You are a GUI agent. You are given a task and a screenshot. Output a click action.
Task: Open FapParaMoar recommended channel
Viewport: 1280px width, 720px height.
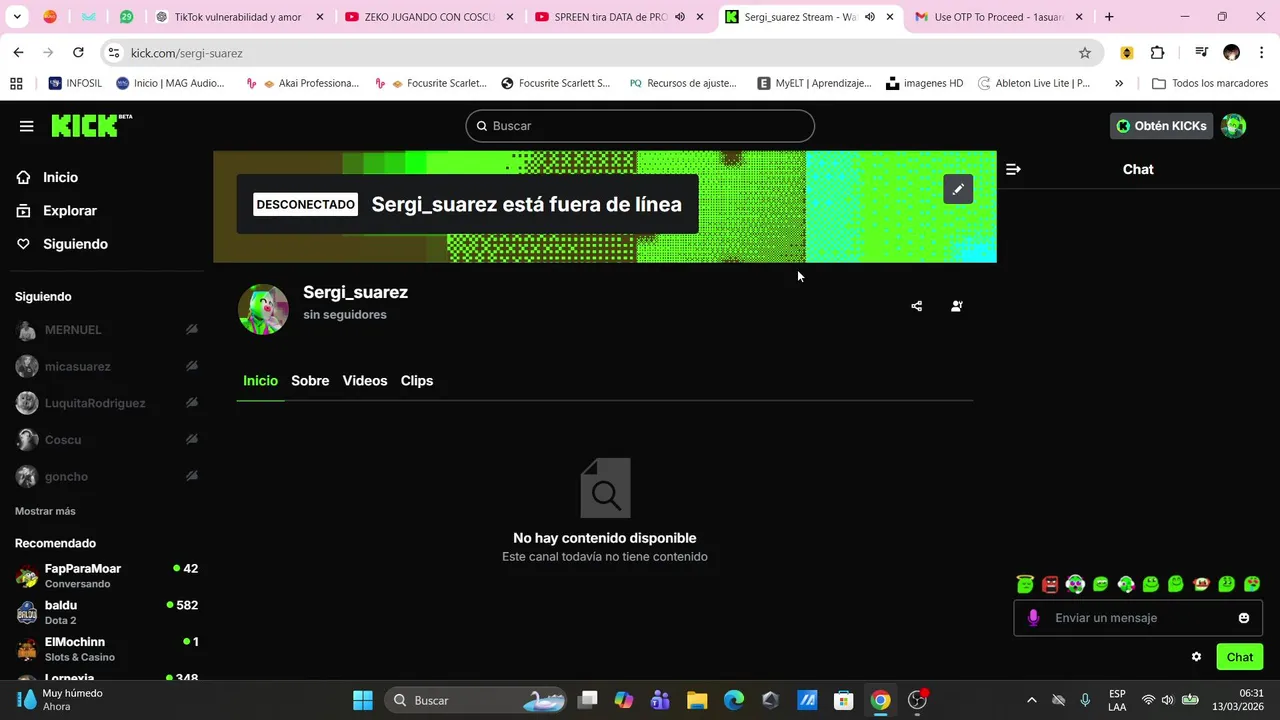tap(106, 576)
